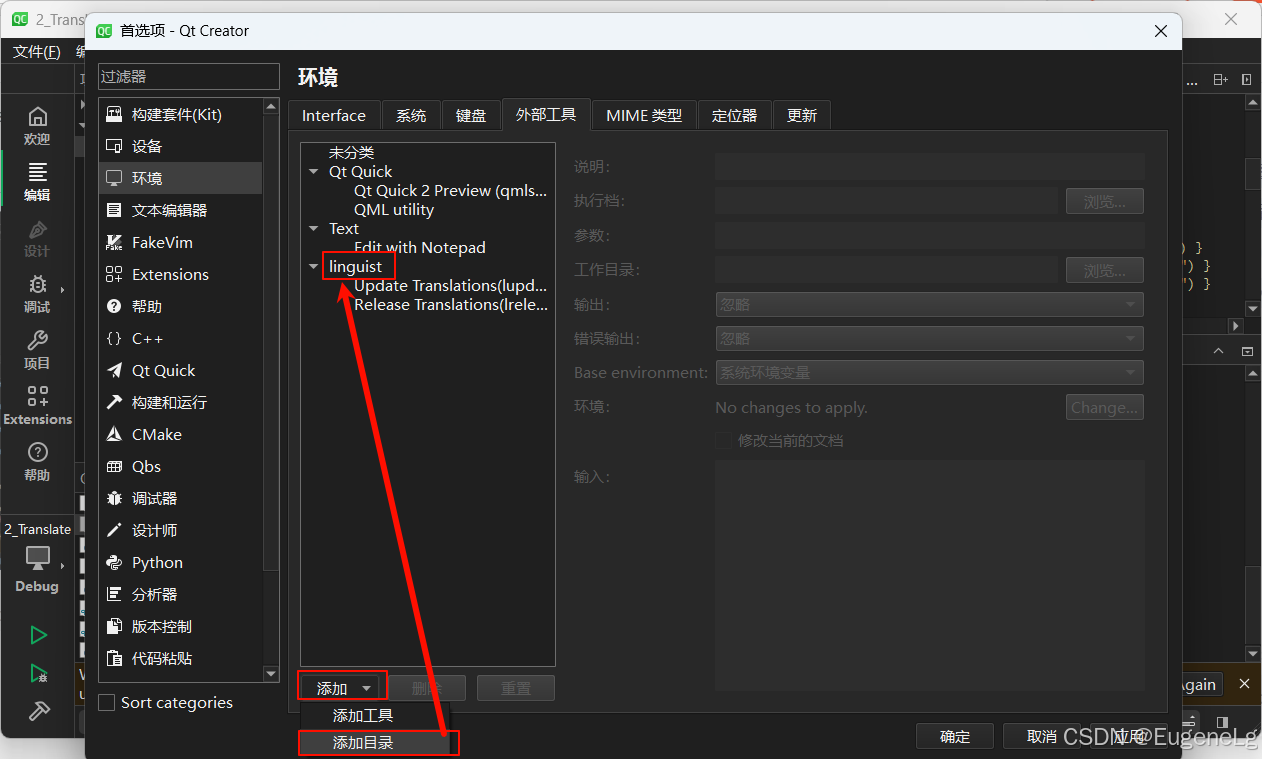Open the Base environment combo box

(x=929, y=373)
